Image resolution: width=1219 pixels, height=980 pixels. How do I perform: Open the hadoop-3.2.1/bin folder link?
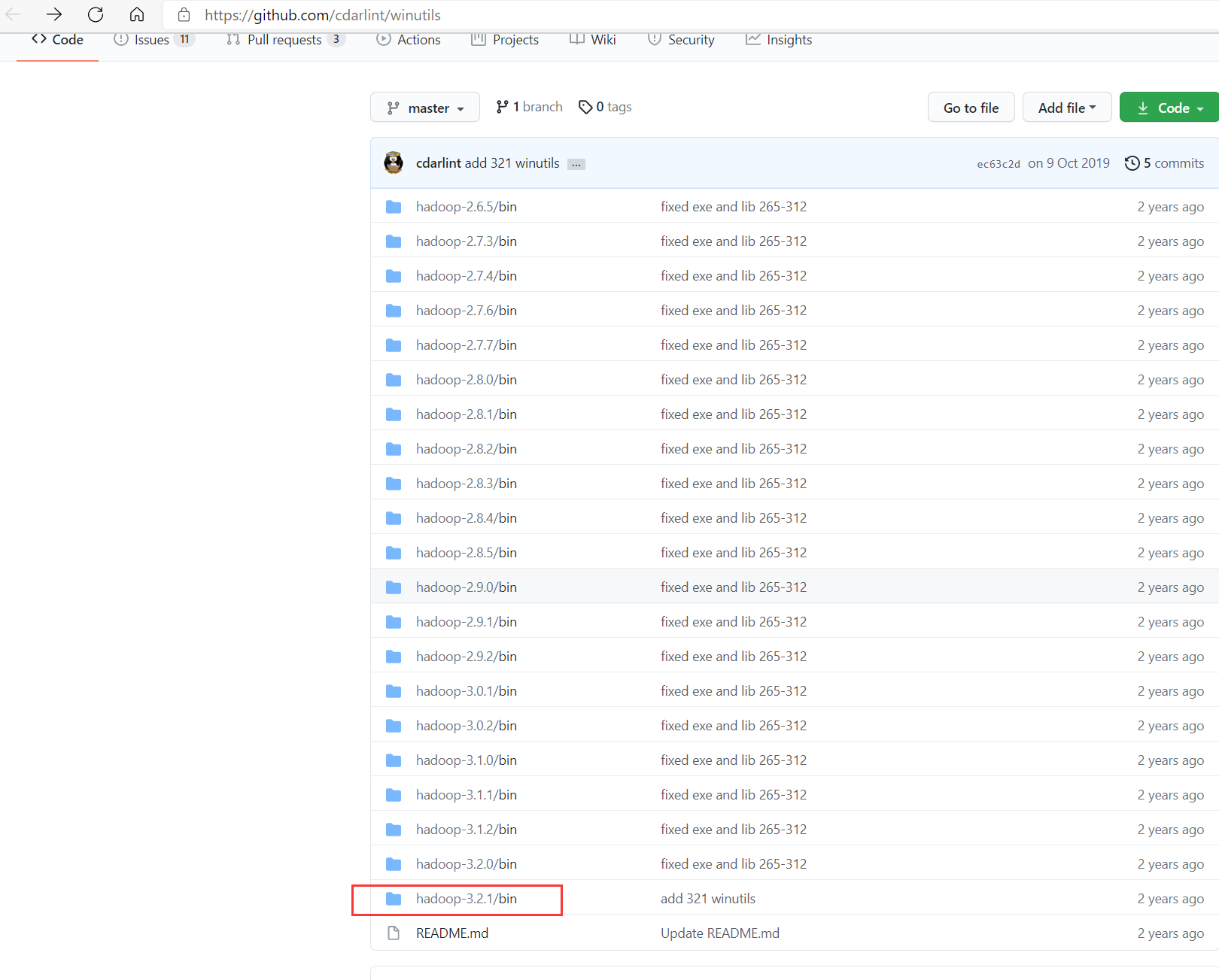tap(466, 898)
